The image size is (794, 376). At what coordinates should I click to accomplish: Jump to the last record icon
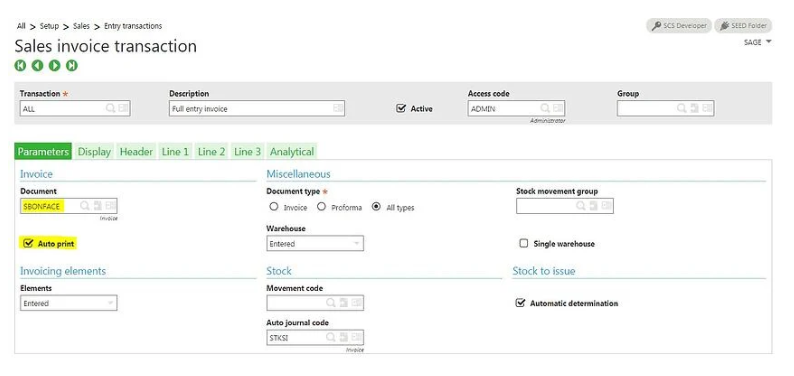pos(72,65)
